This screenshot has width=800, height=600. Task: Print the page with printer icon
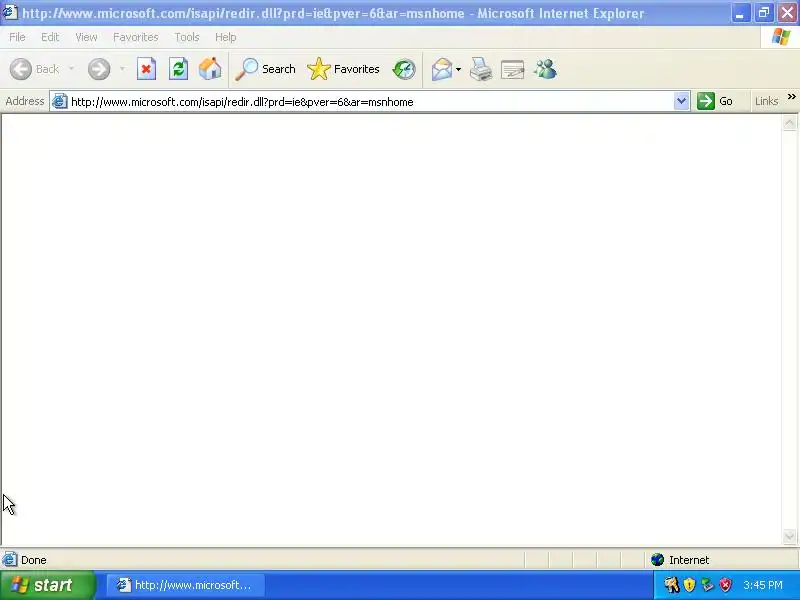[481, 69]
